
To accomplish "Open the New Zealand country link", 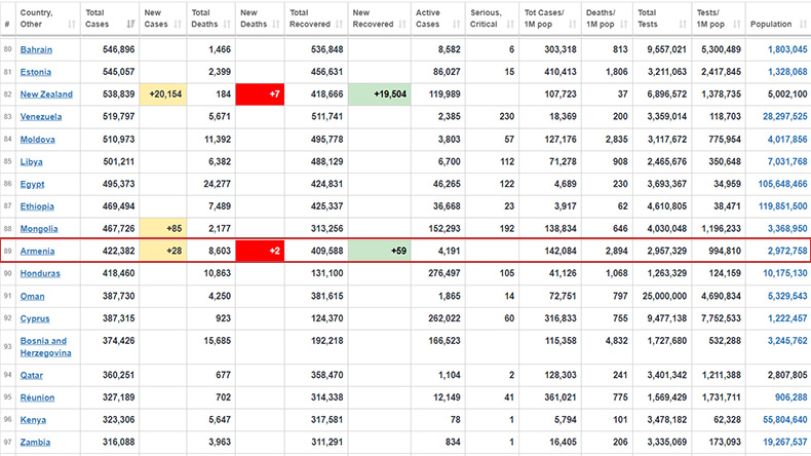I will (x=47, y=94).
